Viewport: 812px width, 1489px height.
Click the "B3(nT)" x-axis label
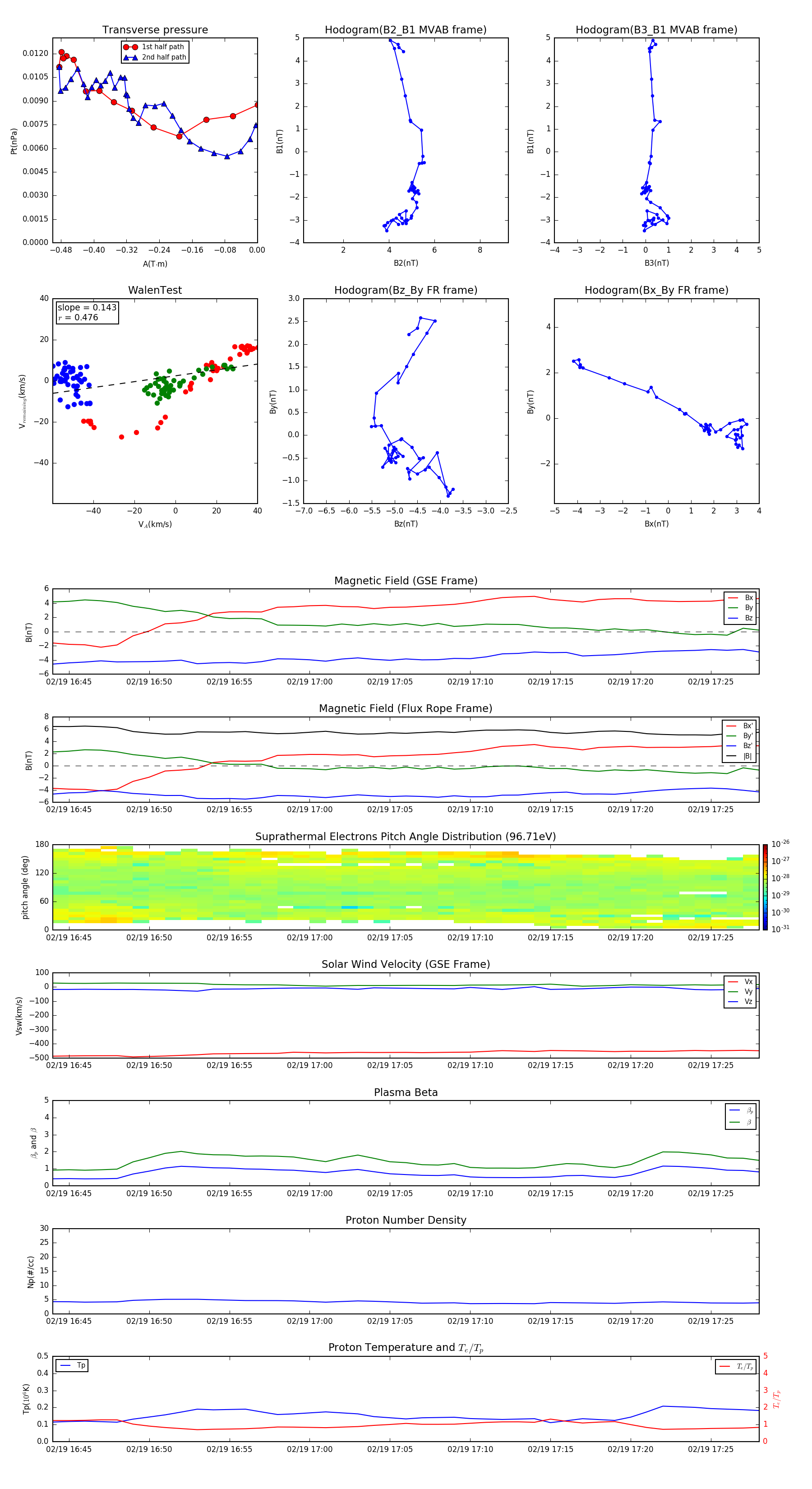[x=656, y=263]
